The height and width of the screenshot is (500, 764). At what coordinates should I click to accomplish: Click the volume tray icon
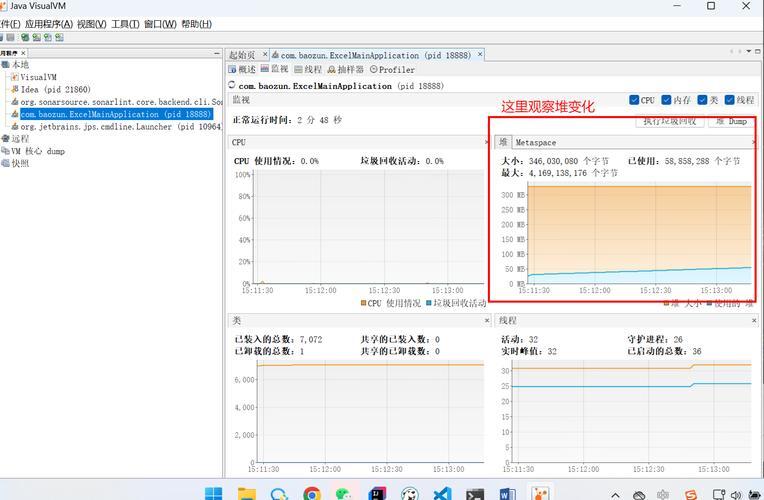(736, 495)
